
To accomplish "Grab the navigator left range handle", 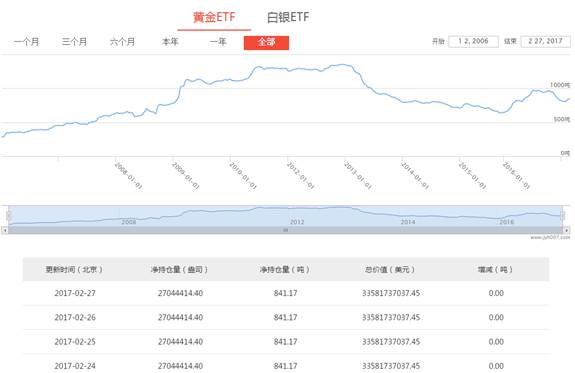I will 8,216.
